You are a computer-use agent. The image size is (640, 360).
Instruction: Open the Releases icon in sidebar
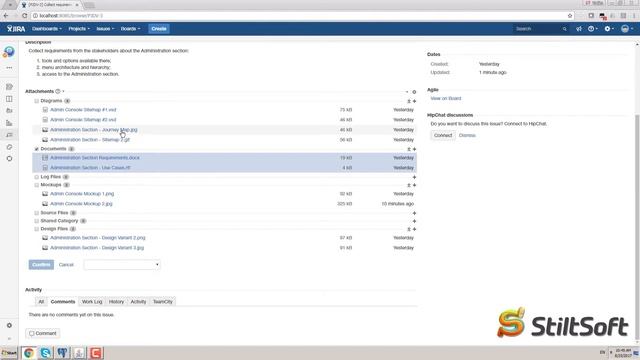pos(9,111)
